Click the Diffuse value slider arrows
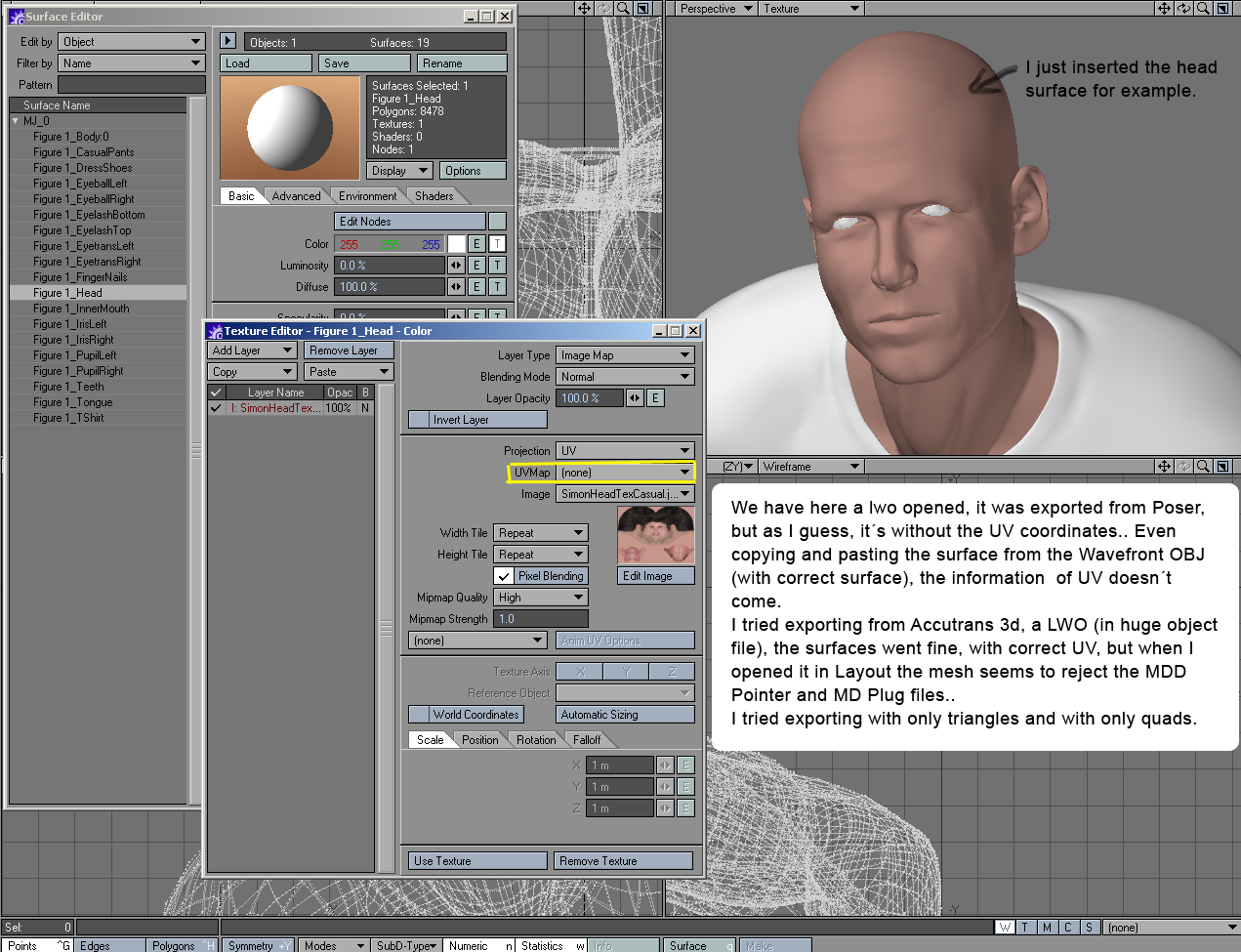This screenshot has width=1241, height=952. point(456,287)
